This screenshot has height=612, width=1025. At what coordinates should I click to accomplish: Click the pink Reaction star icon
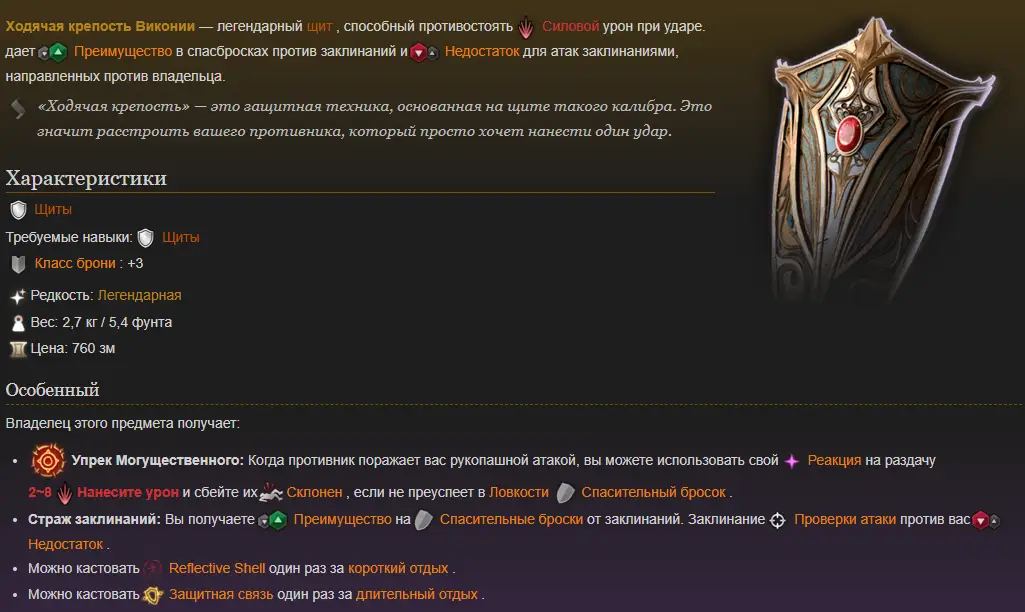pyautogui.click(x=792, y=461)
